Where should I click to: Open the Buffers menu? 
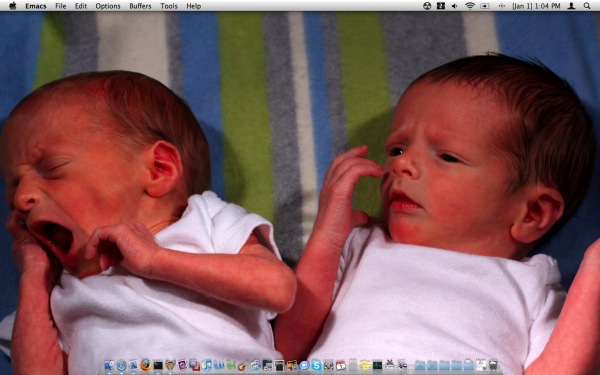[x=140, y=6]
